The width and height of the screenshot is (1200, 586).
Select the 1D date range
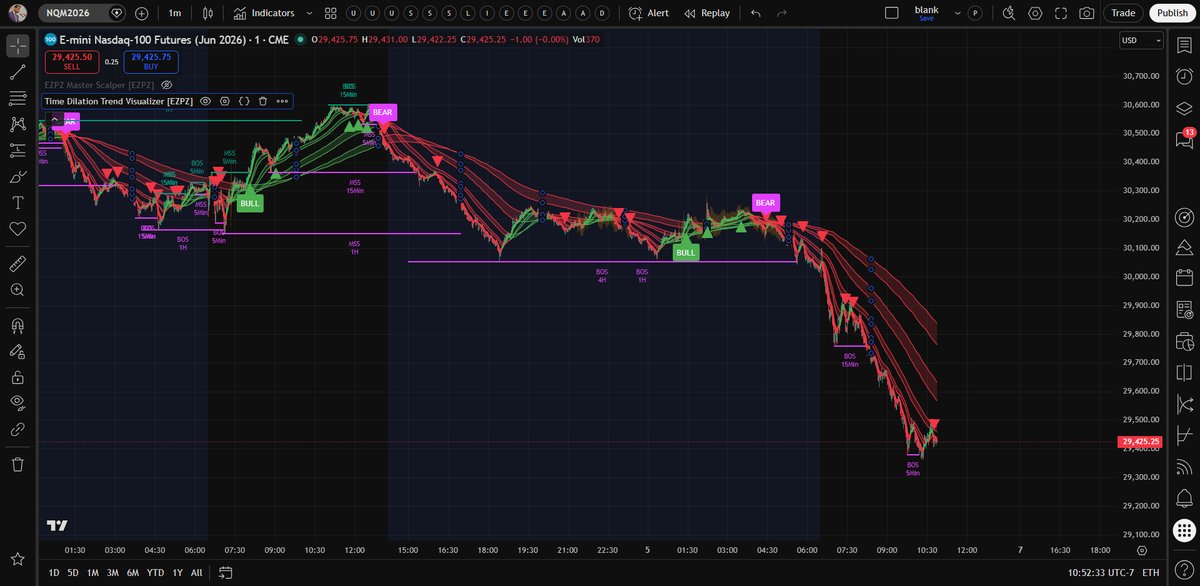[x=54, y=572]
